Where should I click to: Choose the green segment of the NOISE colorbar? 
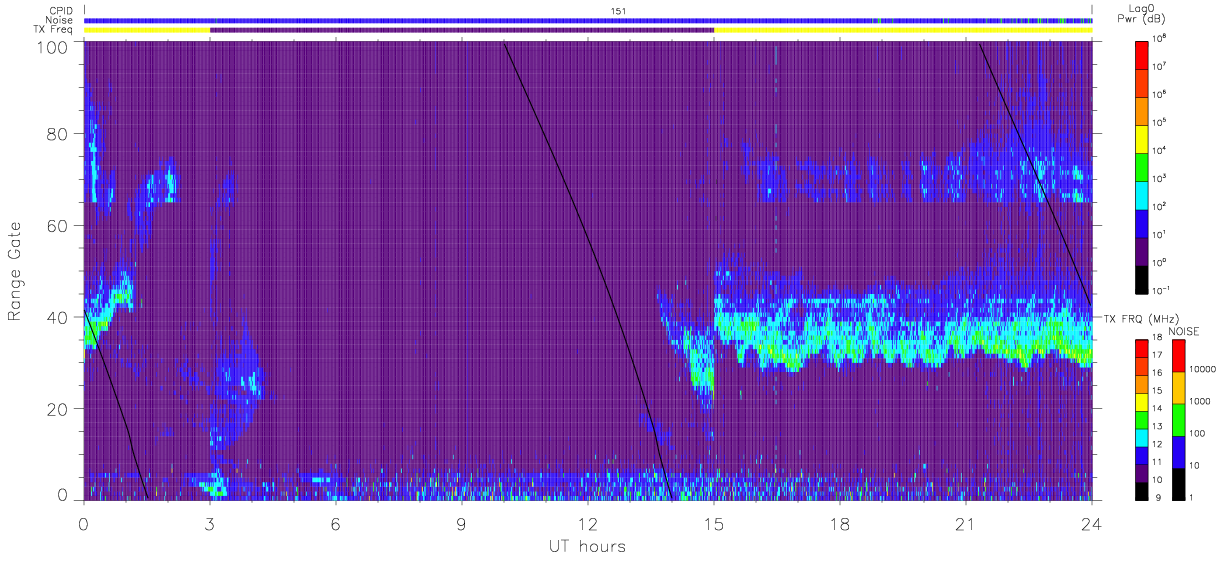(1178, 419)
